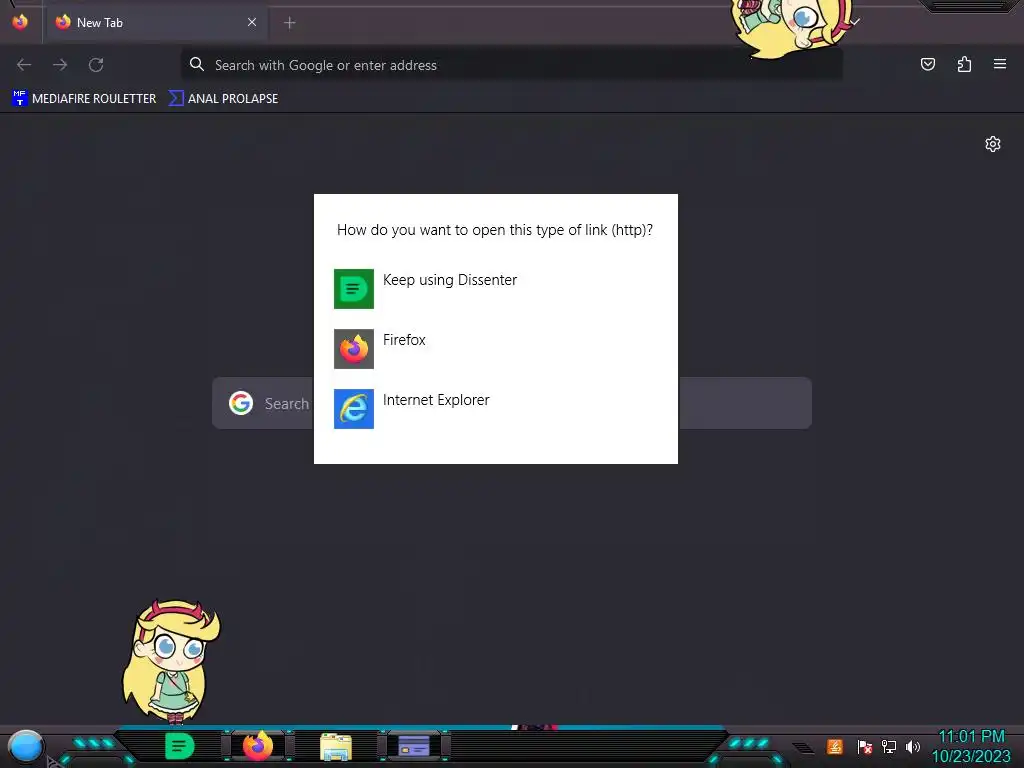This screenshot has height=768, width=1024.
Task: Open new tab page personalize gear
Action: (x=993, y=144)
